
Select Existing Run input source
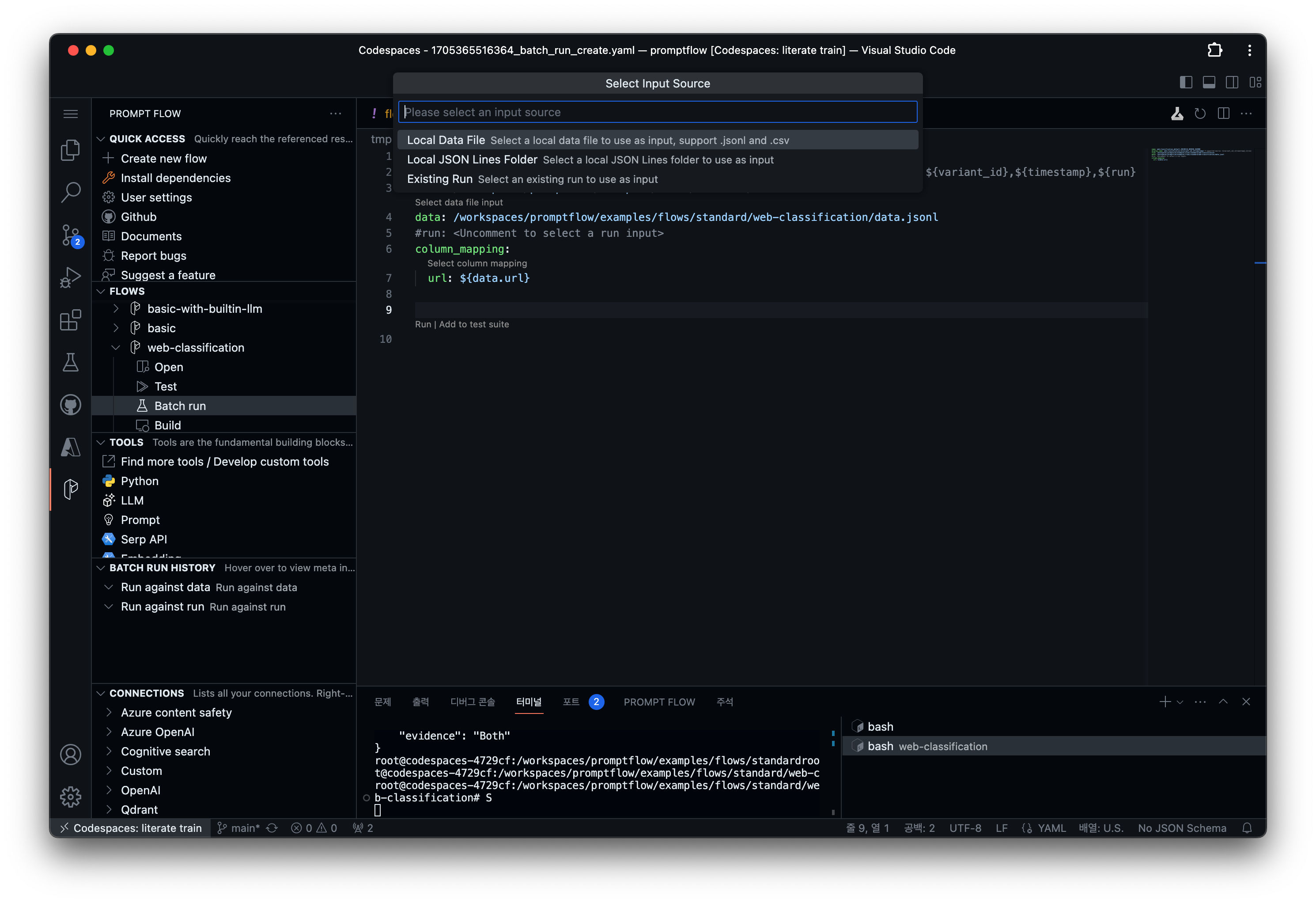(x=658, y=179)
